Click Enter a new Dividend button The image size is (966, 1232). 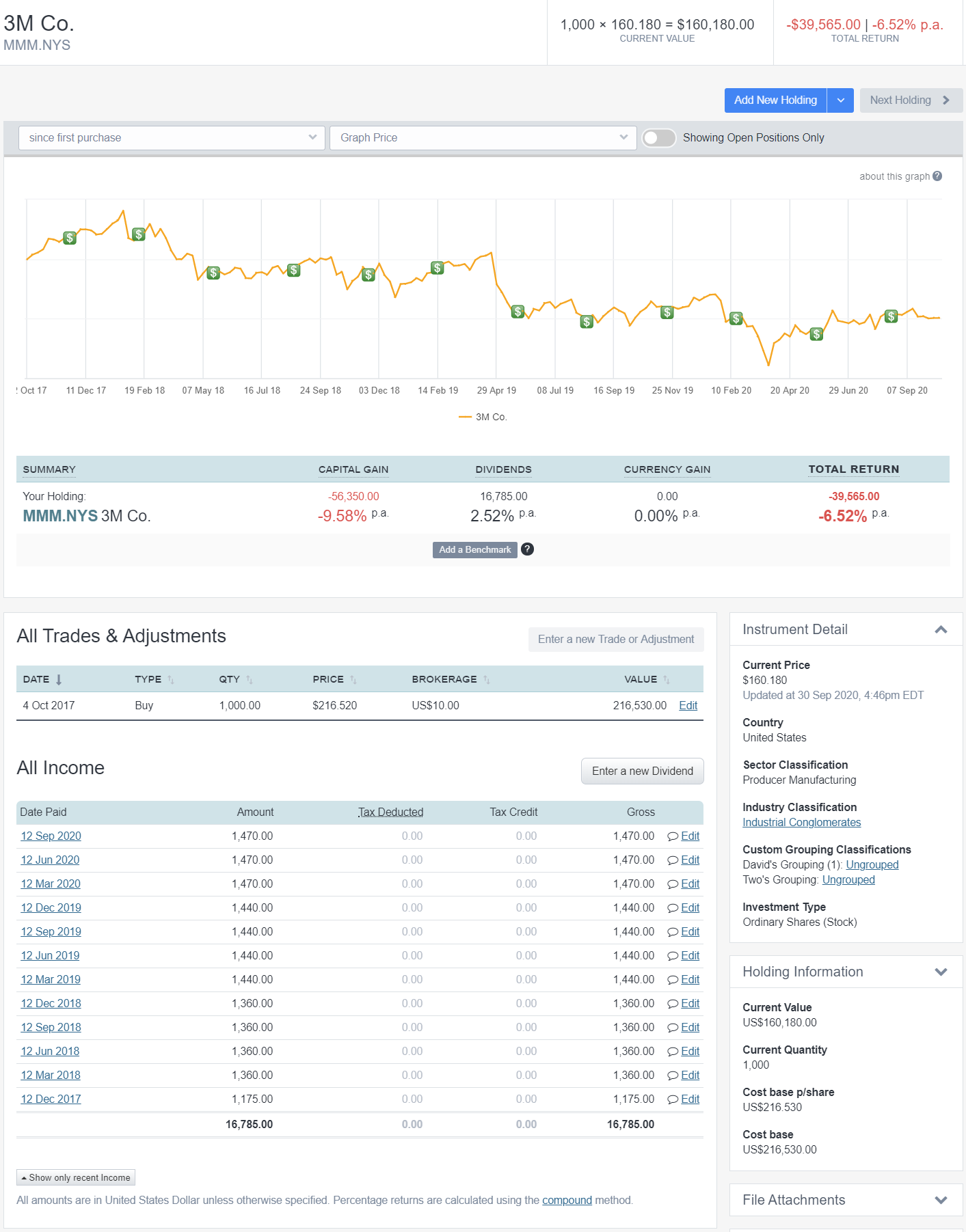(643, 771)
